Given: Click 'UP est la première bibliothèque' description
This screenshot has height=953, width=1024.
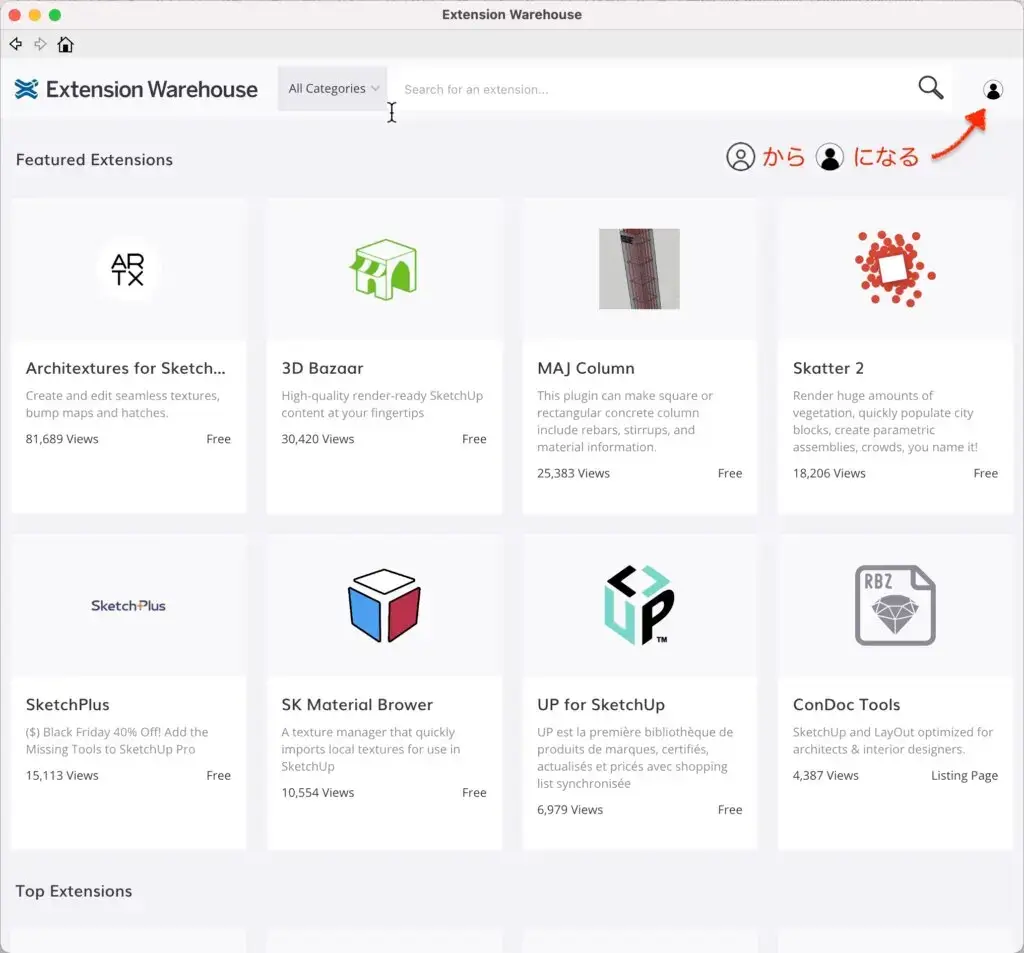Looking at the screenshot, I should [635, 758].
